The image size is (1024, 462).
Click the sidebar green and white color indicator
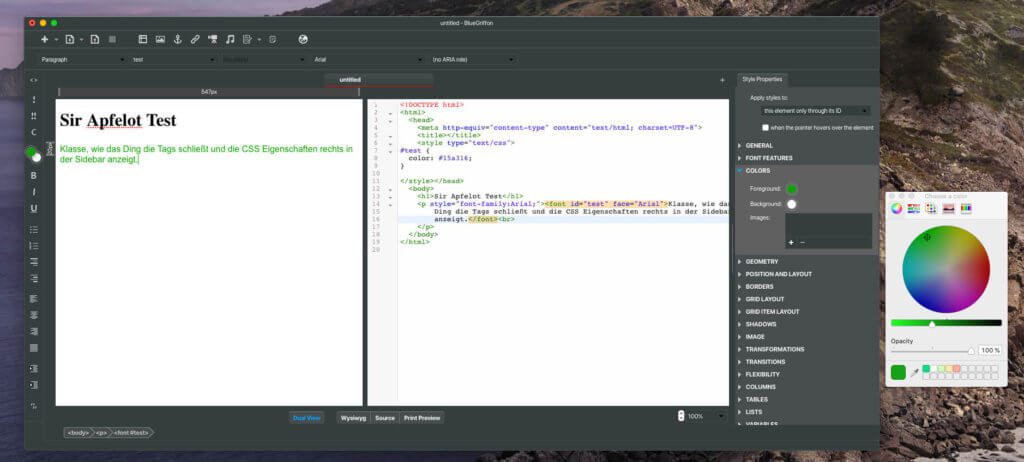point(33,154)
